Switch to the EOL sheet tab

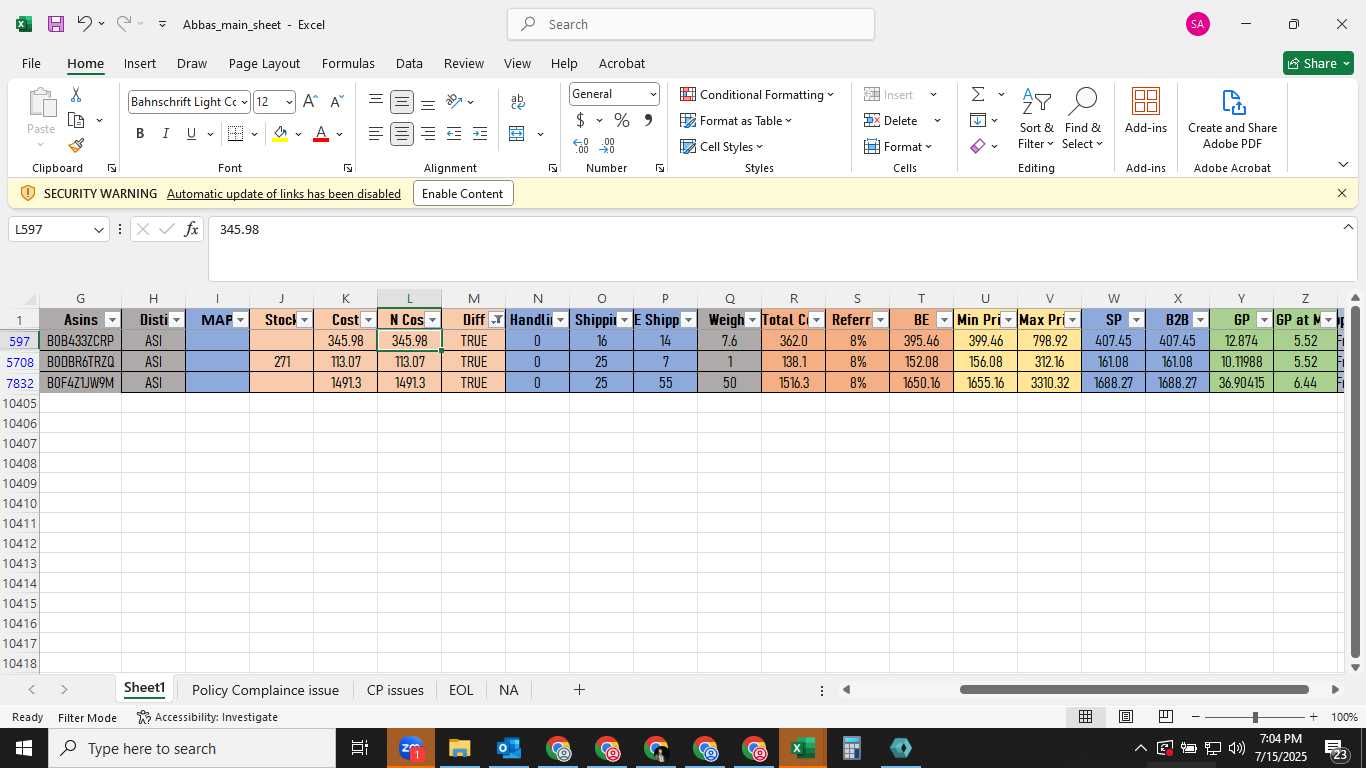click(461, 690)
